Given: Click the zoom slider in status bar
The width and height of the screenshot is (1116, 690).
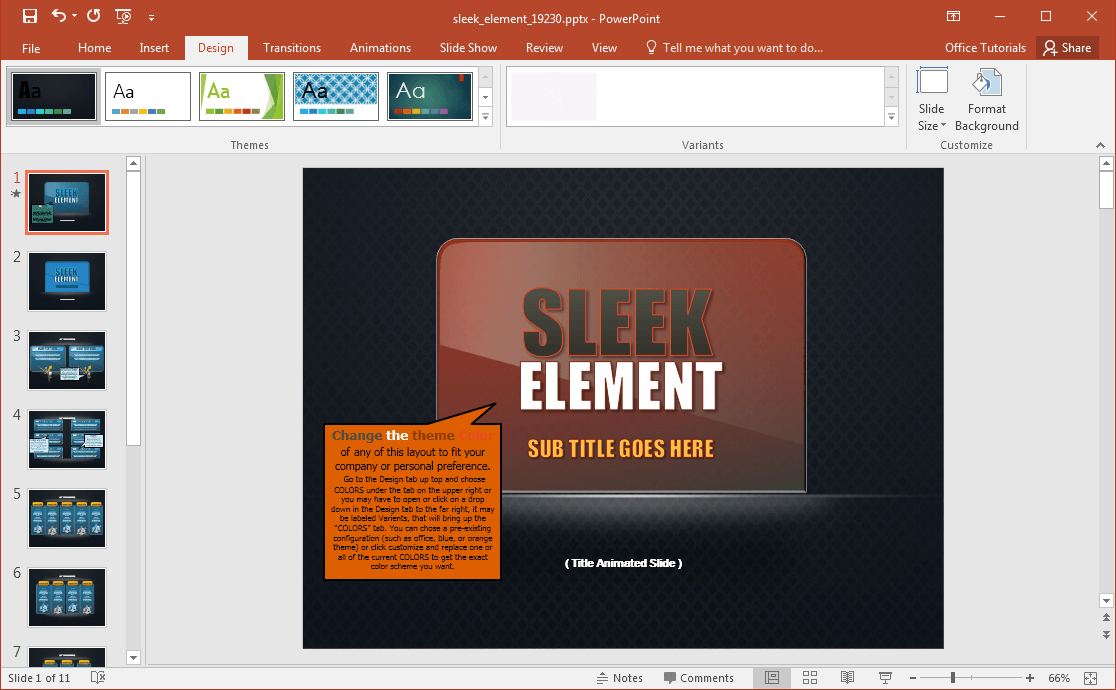Looking at the screenshot, I should pos(952,678).
